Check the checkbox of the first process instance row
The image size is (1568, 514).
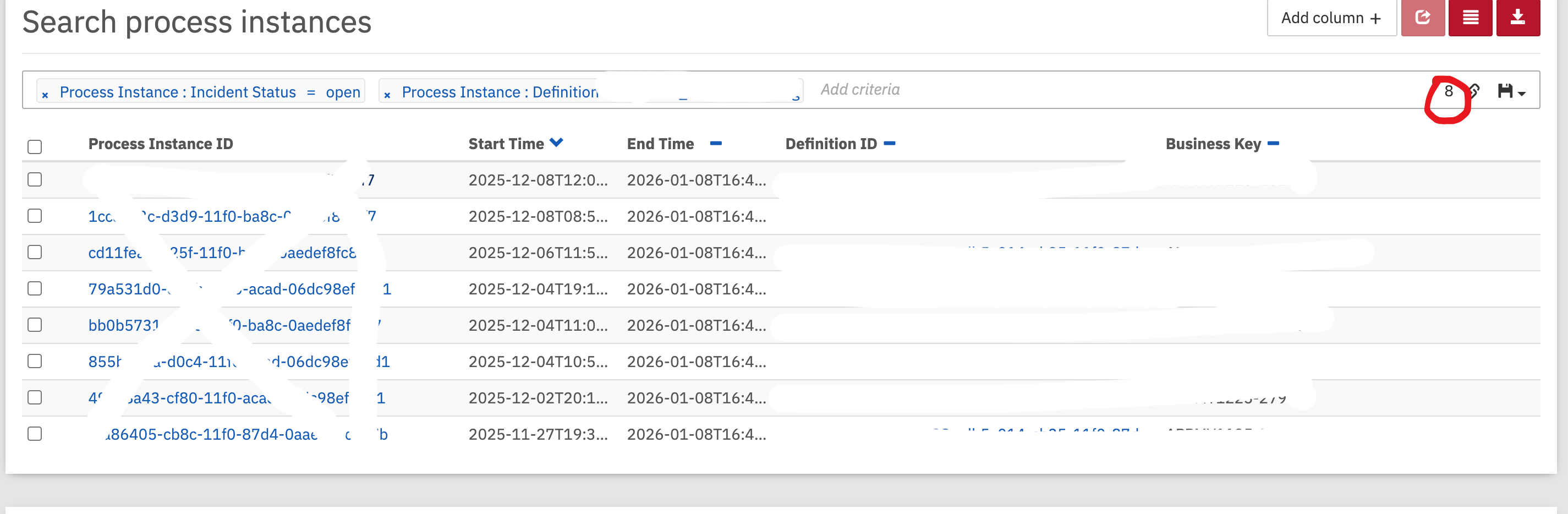(x=35, y=179)
